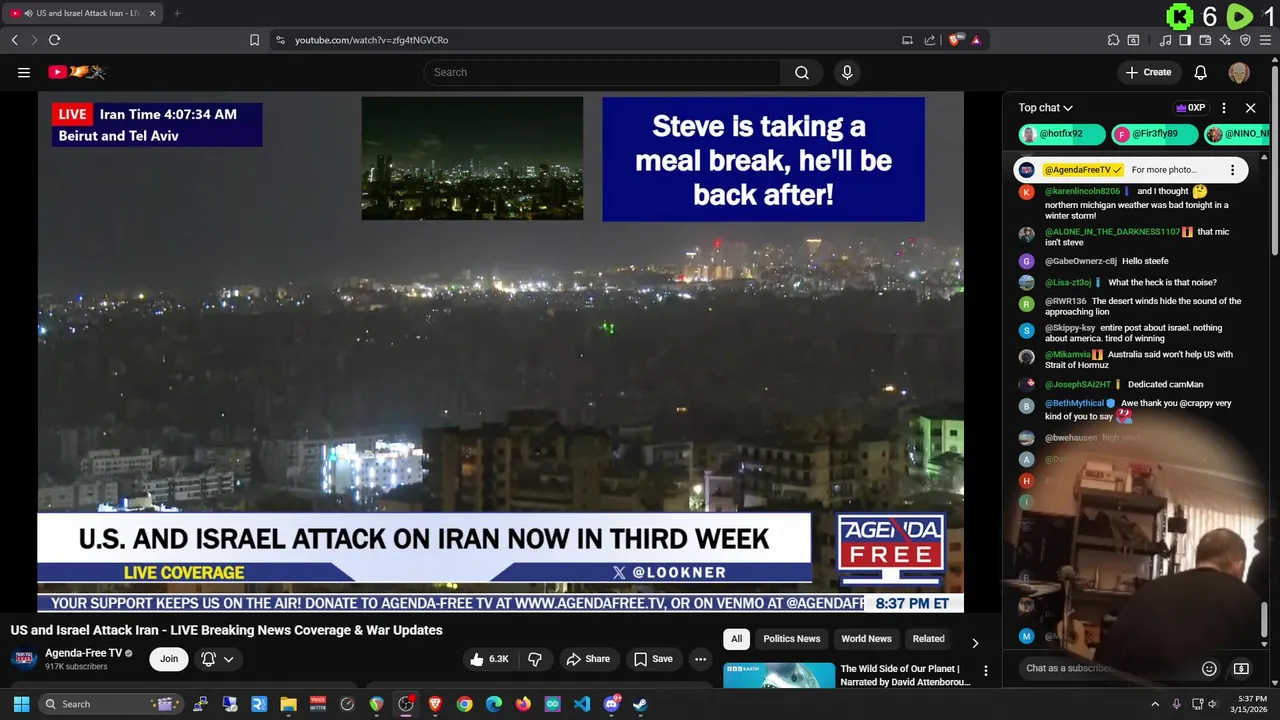Click the Agenda-Free TV channel avatar
Image resolution: width=1280 pixels, height=720 pixels.
[x=24, y=659]
